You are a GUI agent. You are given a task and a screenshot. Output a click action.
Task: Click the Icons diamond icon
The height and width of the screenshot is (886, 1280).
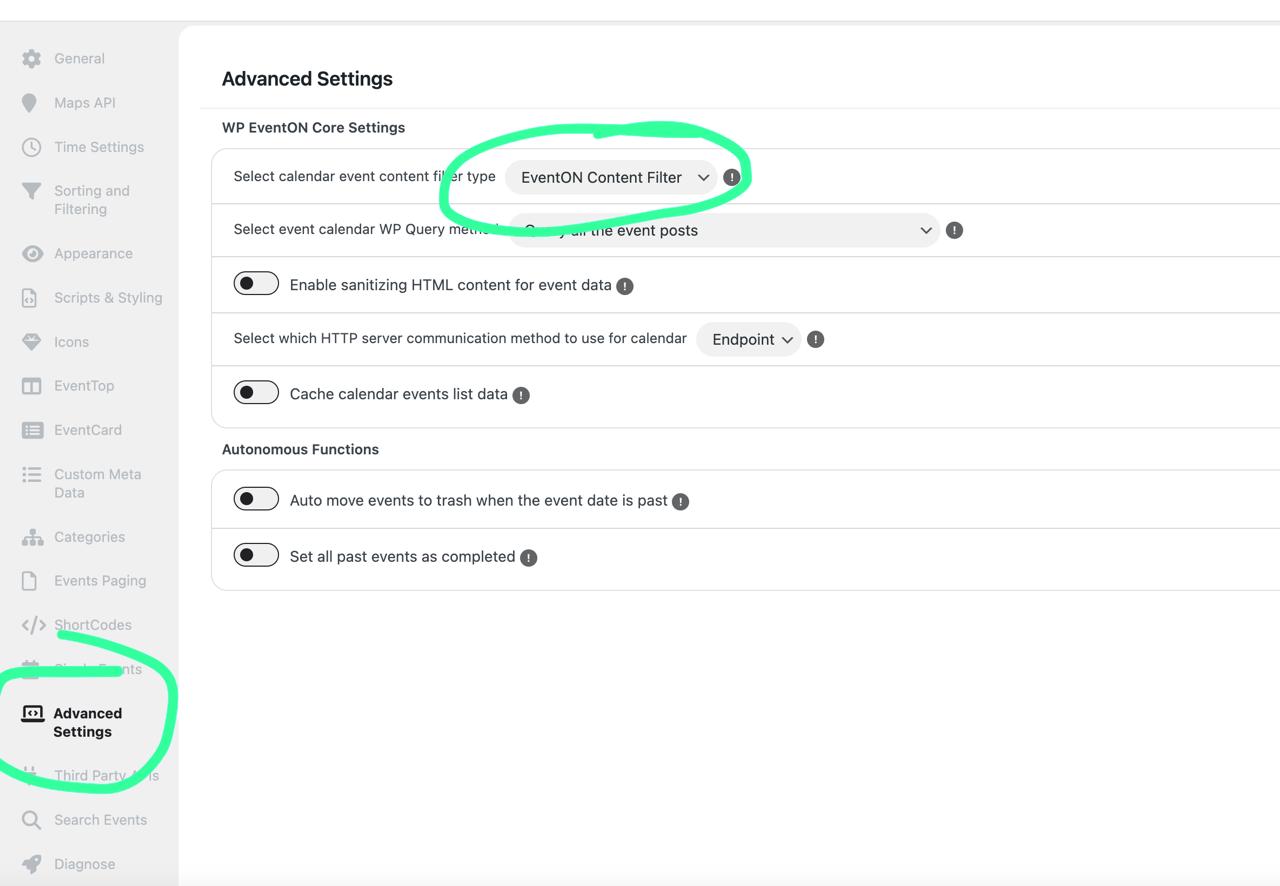32,342
